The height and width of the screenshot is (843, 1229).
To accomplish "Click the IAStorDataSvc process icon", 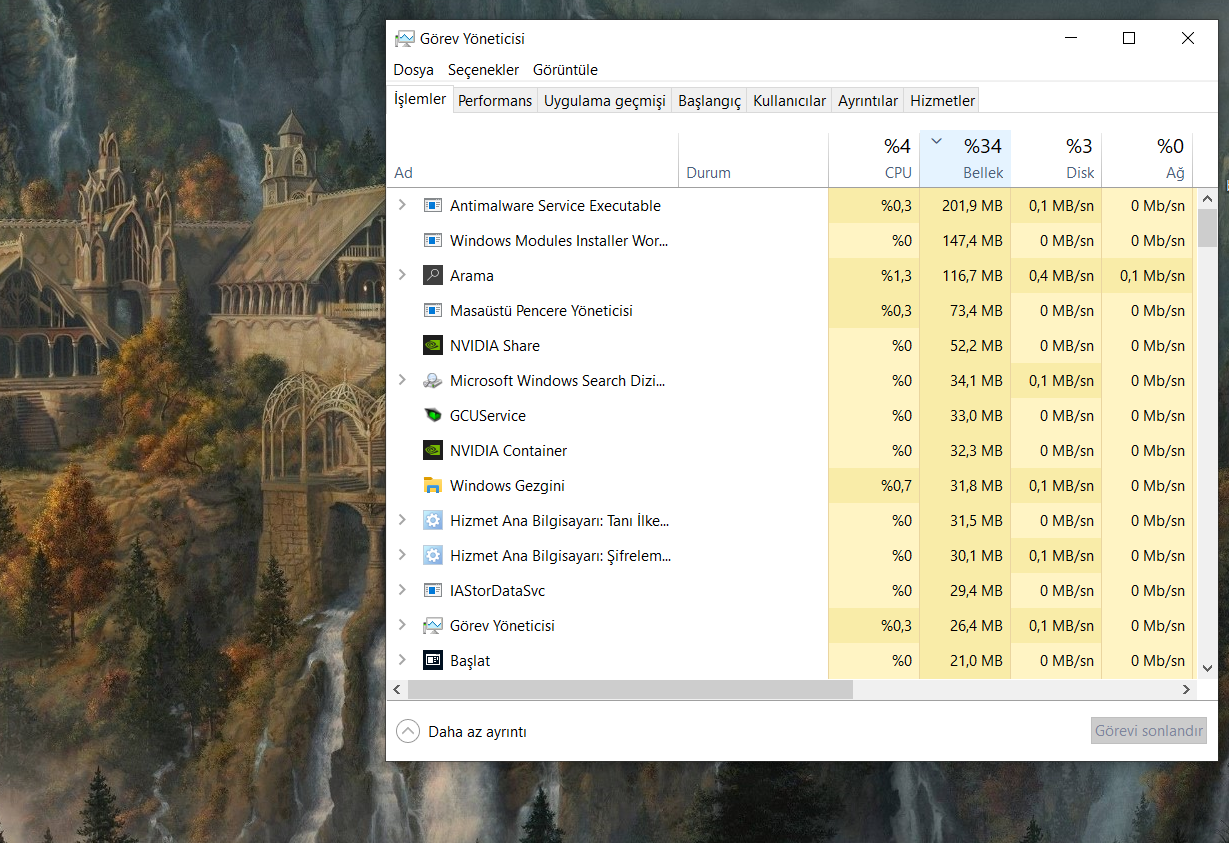I will 433,591.
